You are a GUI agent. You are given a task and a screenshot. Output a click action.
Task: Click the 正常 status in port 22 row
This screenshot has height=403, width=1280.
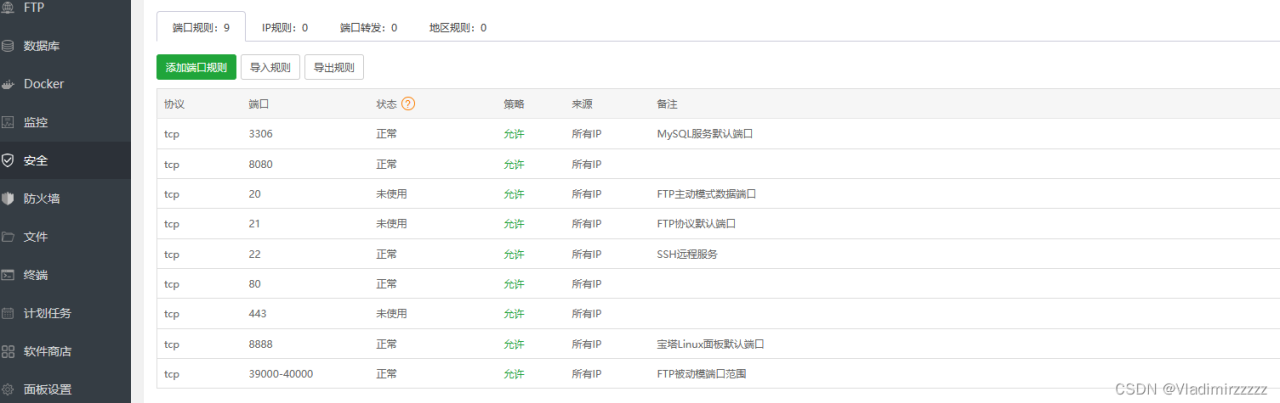coord(386,254)
